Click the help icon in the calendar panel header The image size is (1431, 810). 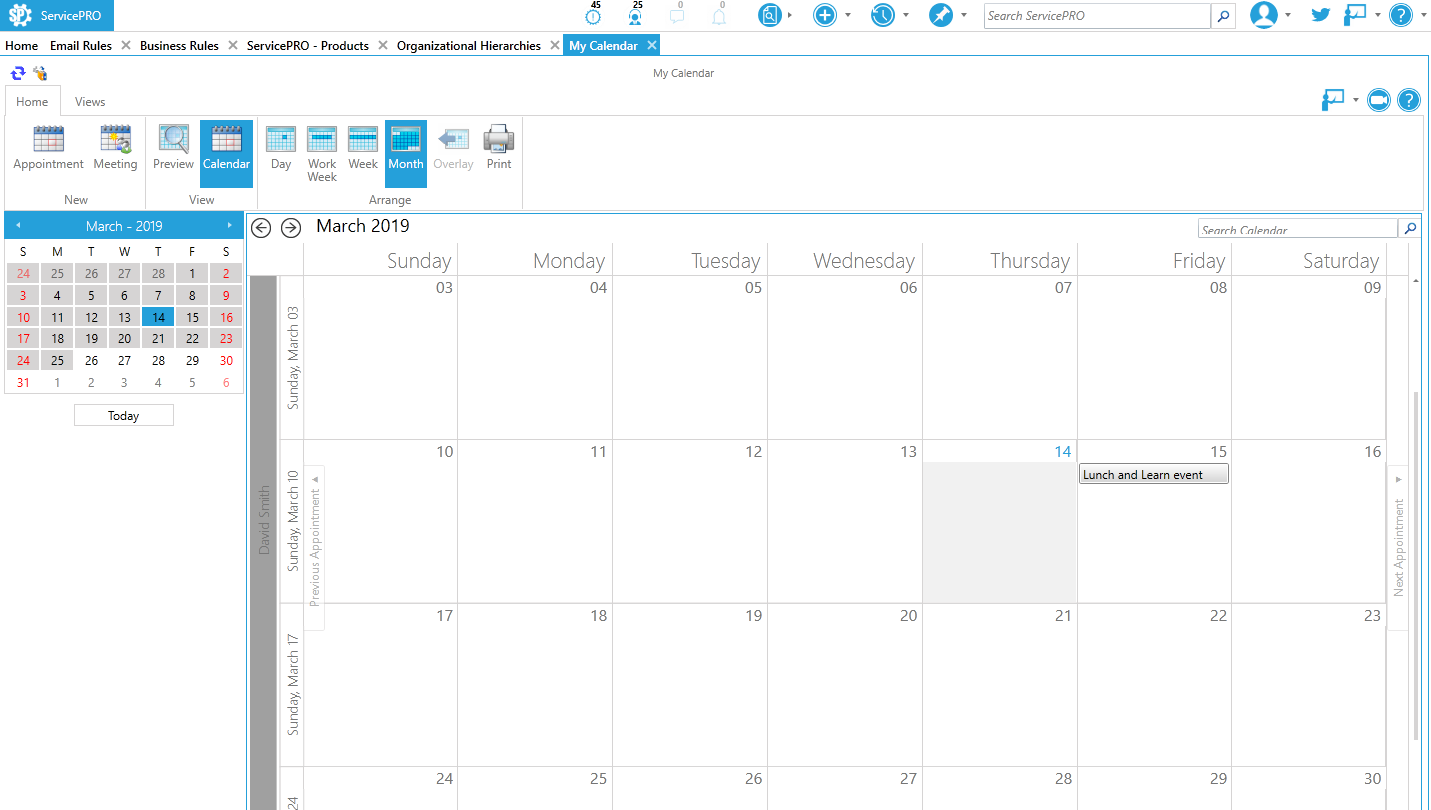tap(1409, 100)
